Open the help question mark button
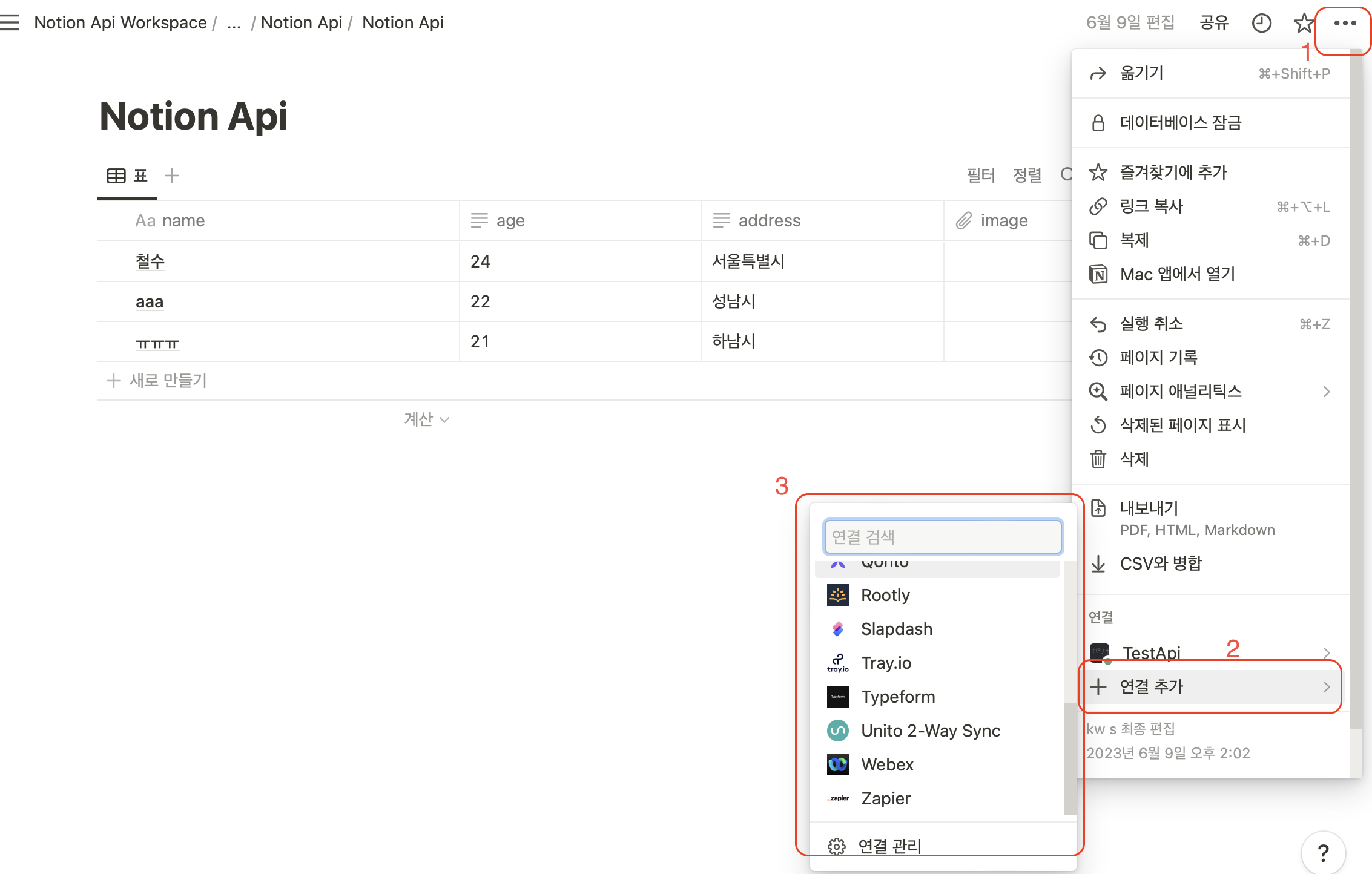This screenshot has height=874, width=1372. tap(1323, 853)
